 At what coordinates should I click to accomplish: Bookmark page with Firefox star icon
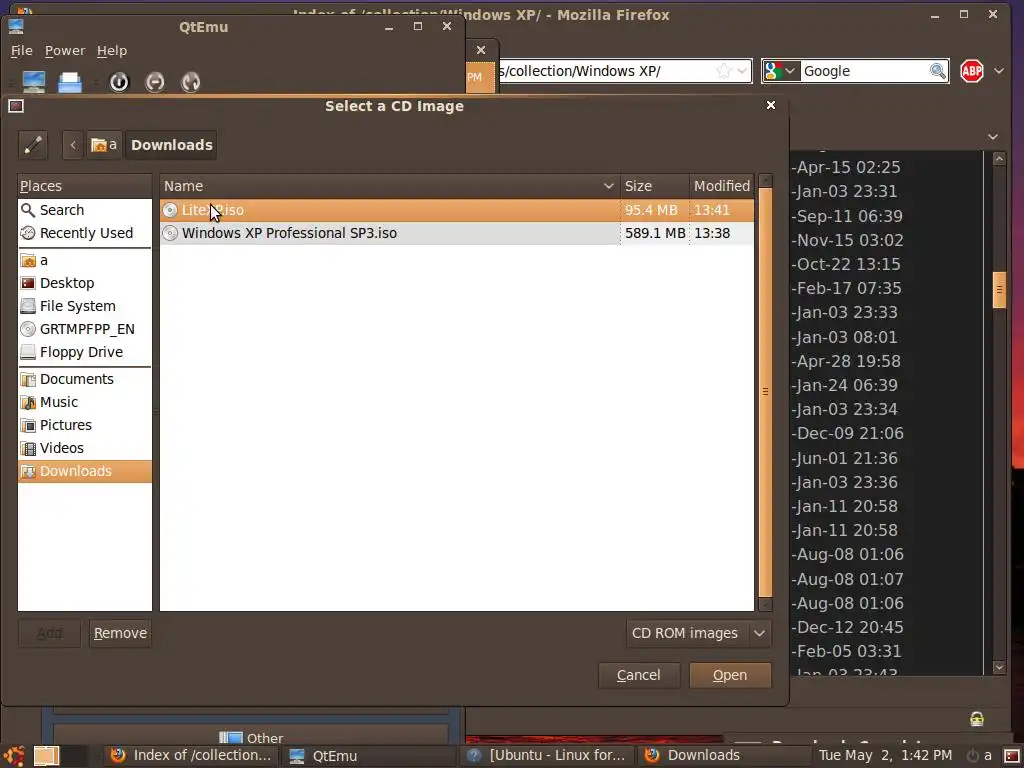(x=724, y=71)
